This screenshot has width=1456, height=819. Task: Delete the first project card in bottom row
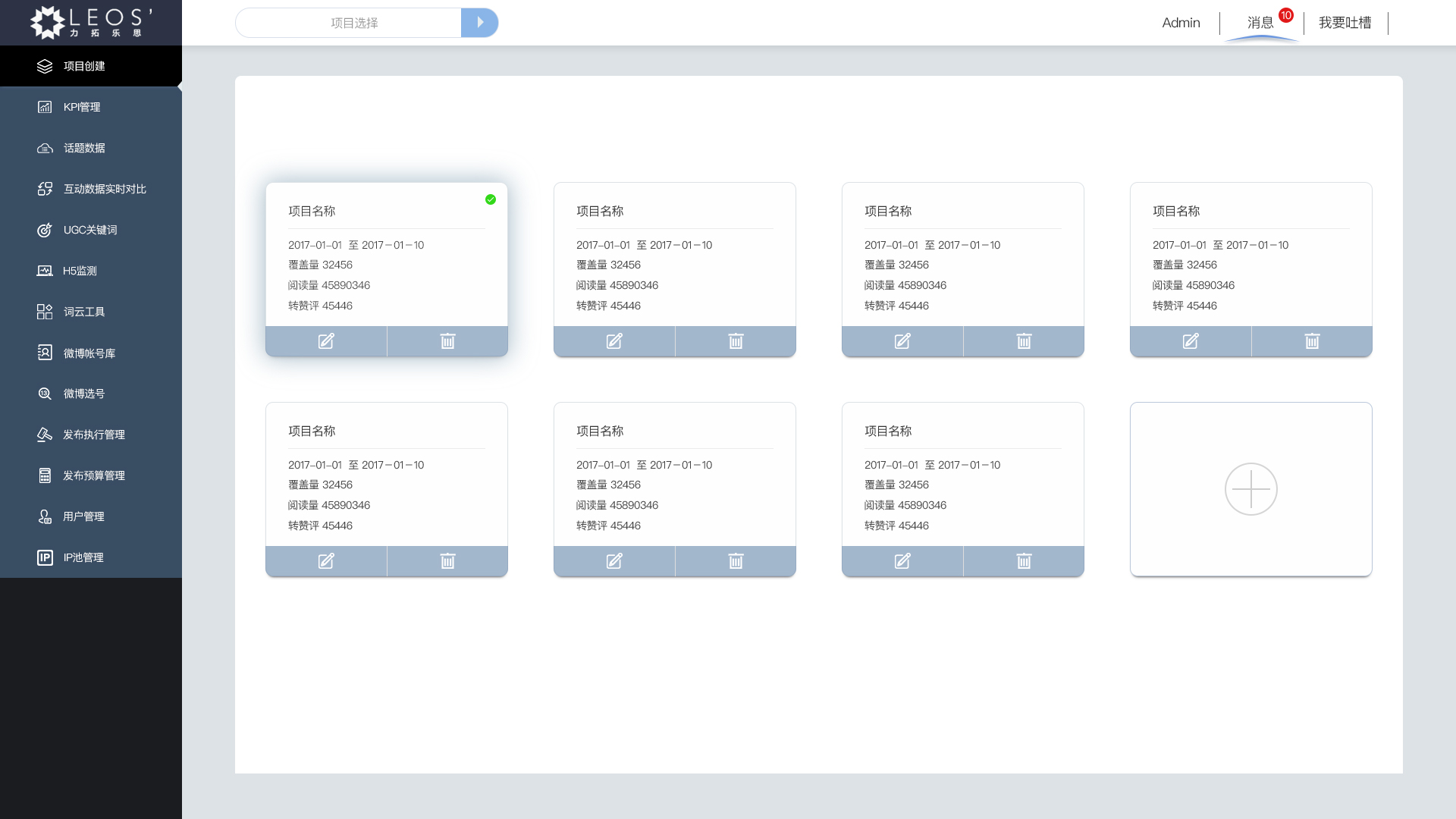447,561
